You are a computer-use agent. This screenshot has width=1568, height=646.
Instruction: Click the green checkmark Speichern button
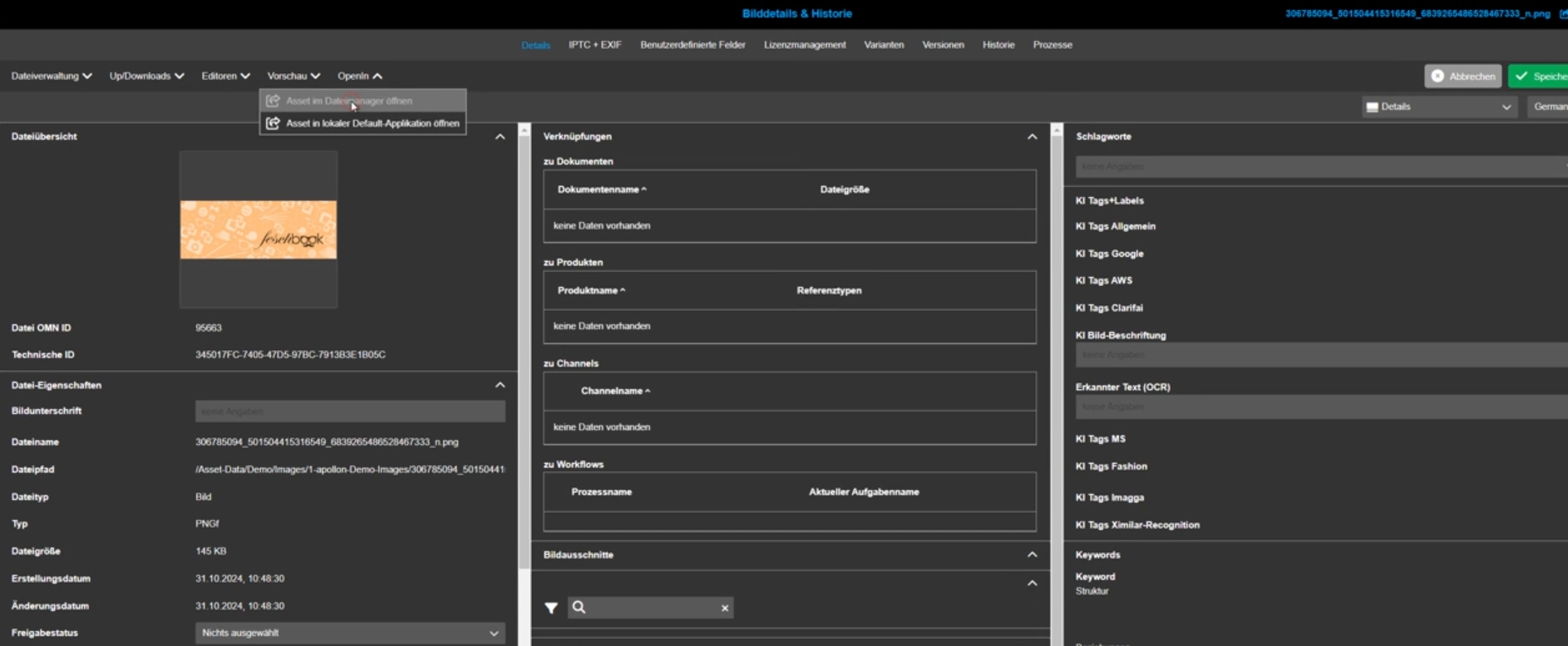pyautogui.click(x=1539, y=76)
